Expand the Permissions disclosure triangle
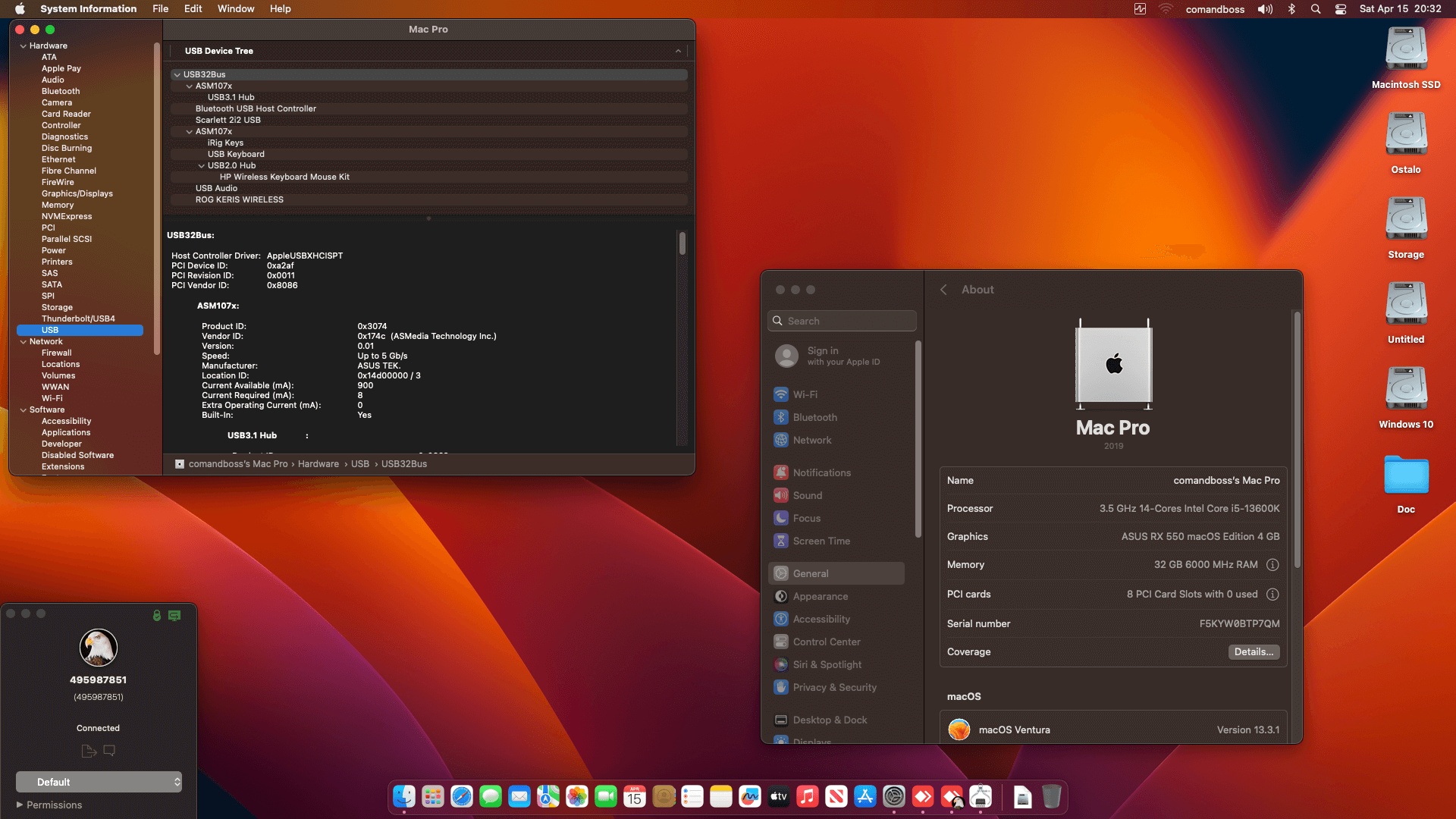Image resolution: width=1456 pixels, height=819 pixels. 20,805
